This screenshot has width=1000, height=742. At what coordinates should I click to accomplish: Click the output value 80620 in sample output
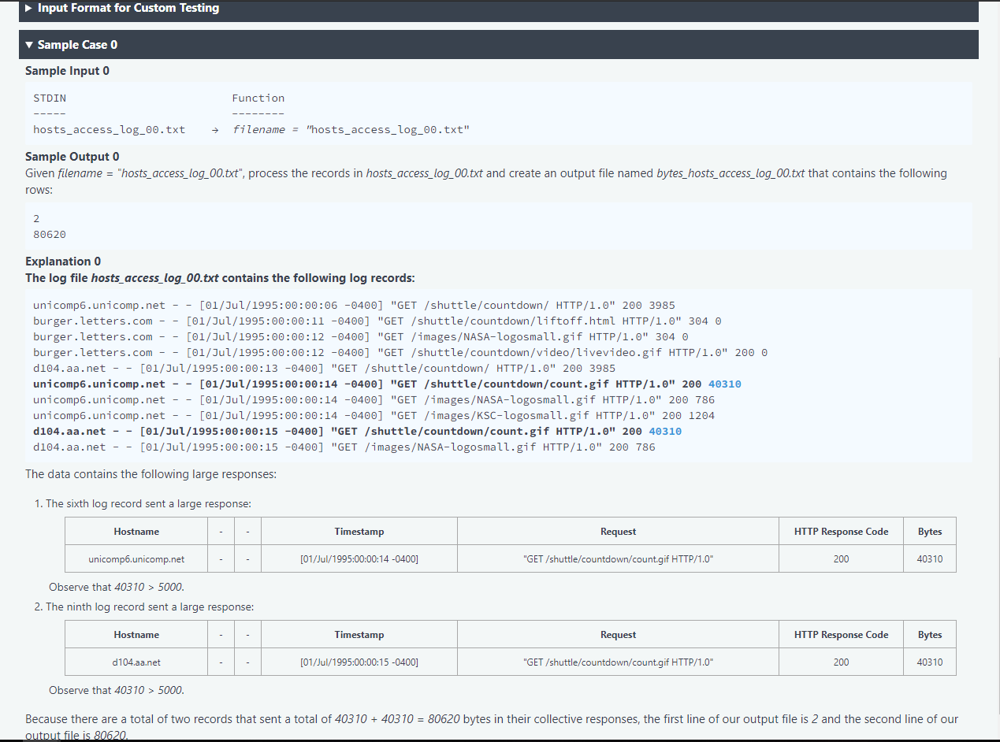pyautogui.click(x=50, y=234)
